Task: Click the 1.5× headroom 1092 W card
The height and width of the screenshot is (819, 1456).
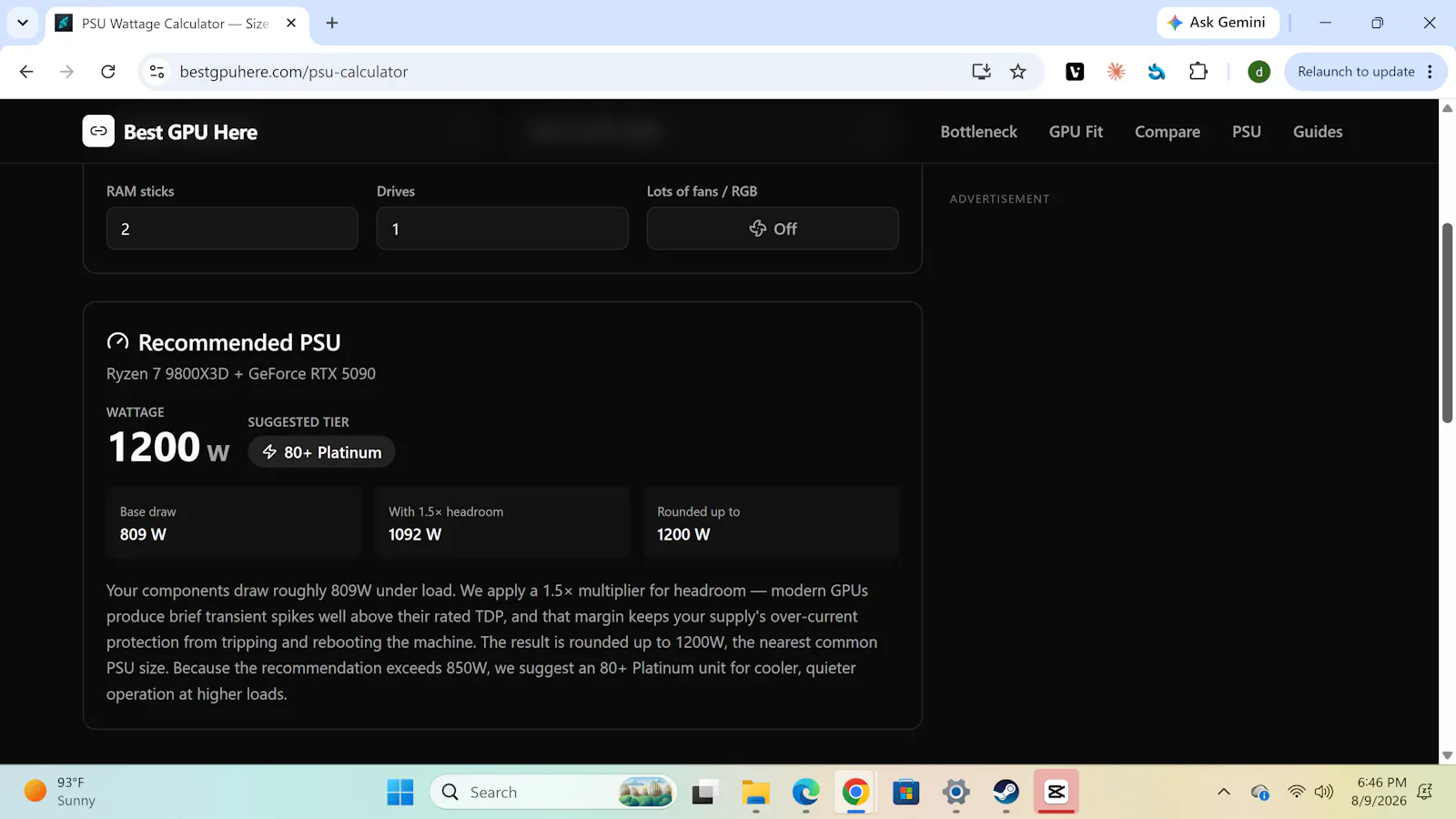Action: (502, 522)
